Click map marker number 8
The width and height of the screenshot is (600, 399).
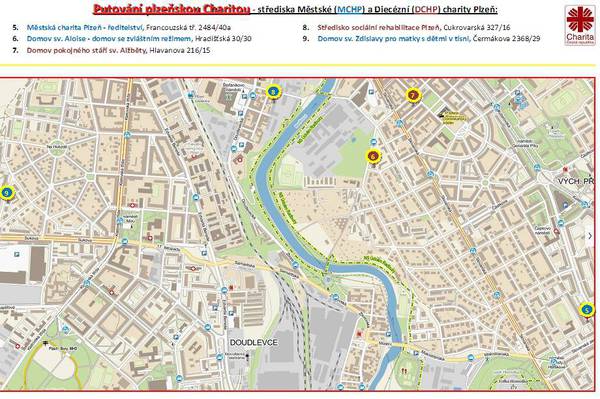point(273,92)
